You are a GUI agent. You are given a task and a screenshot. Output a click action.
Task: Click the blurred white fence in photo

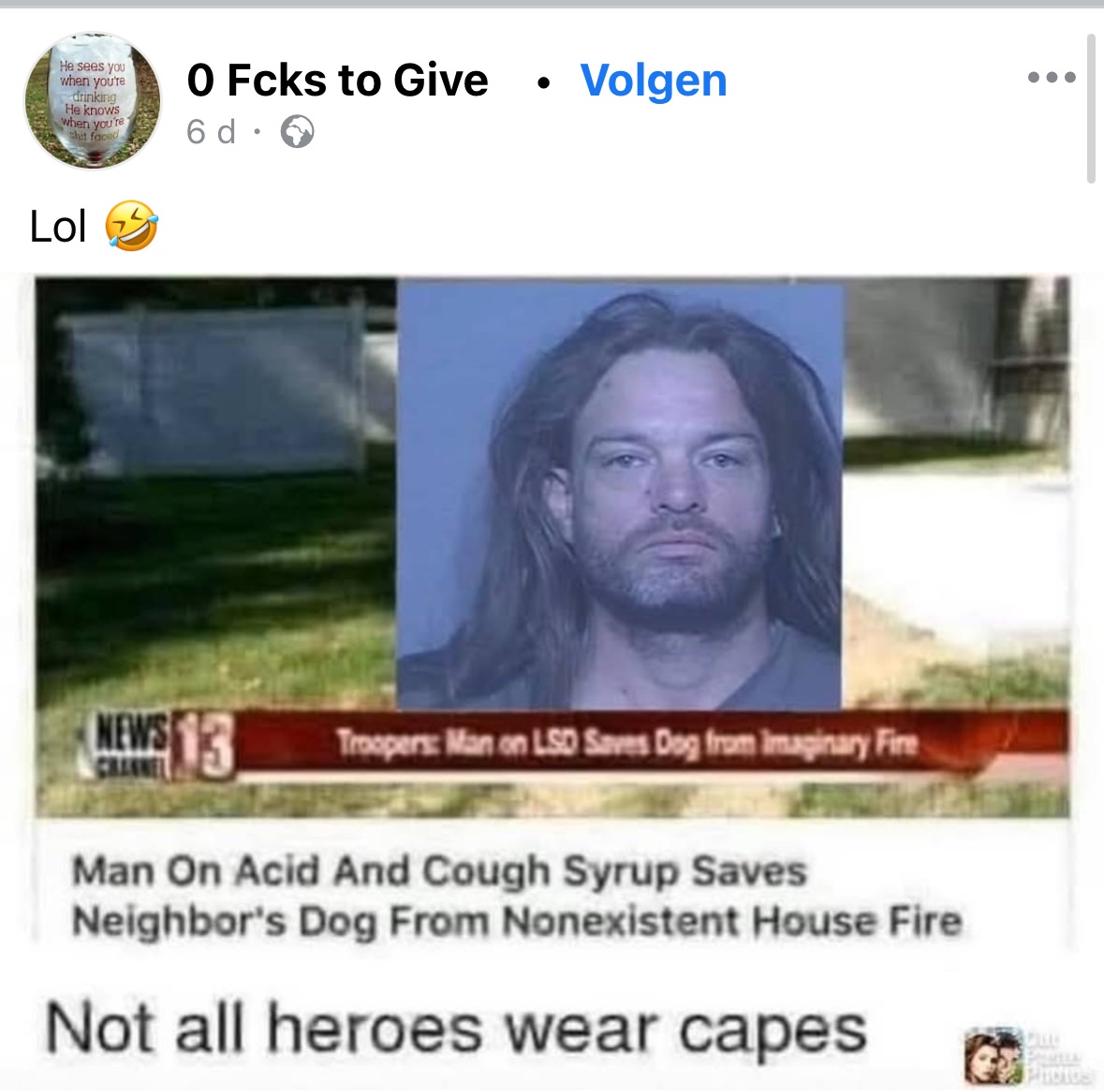pyautogui.click(x=212, y=391)
